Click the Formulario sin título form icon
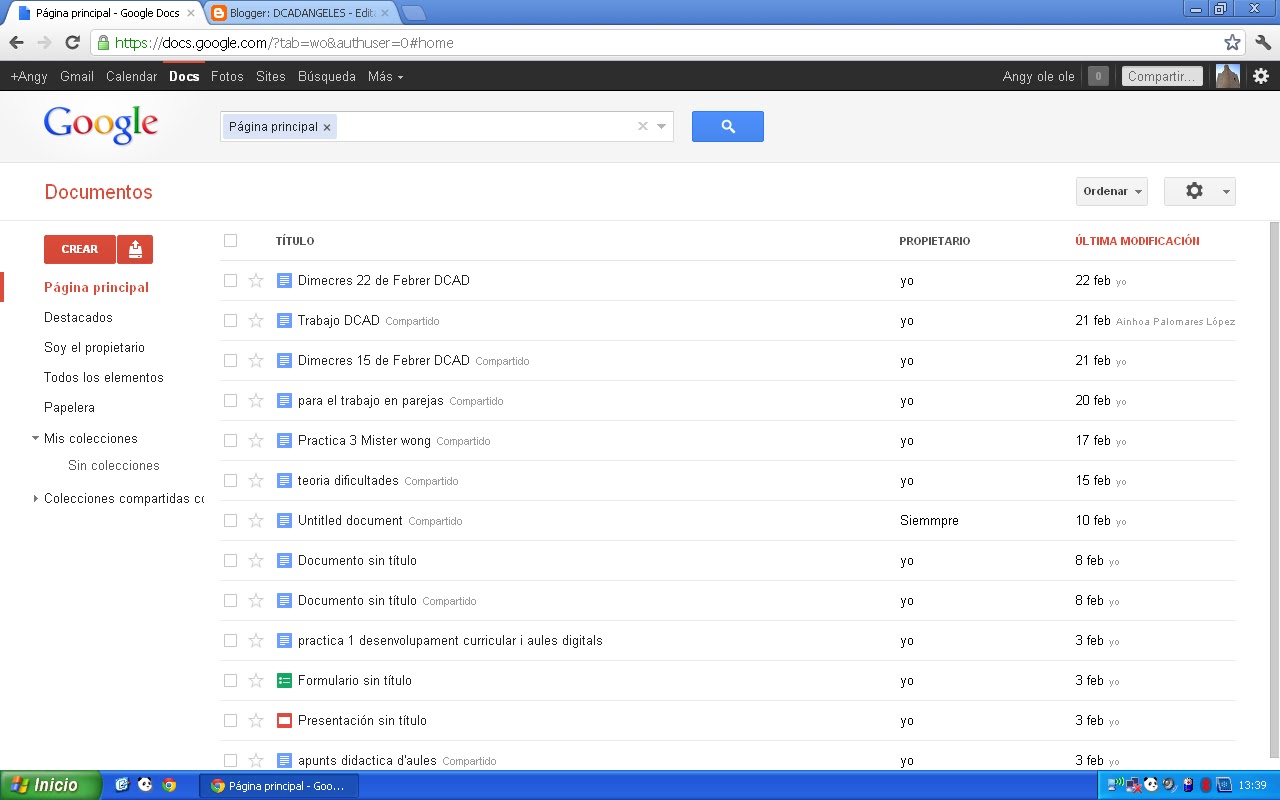Viewport: 1280px width, 800px height. click(284, 680)
